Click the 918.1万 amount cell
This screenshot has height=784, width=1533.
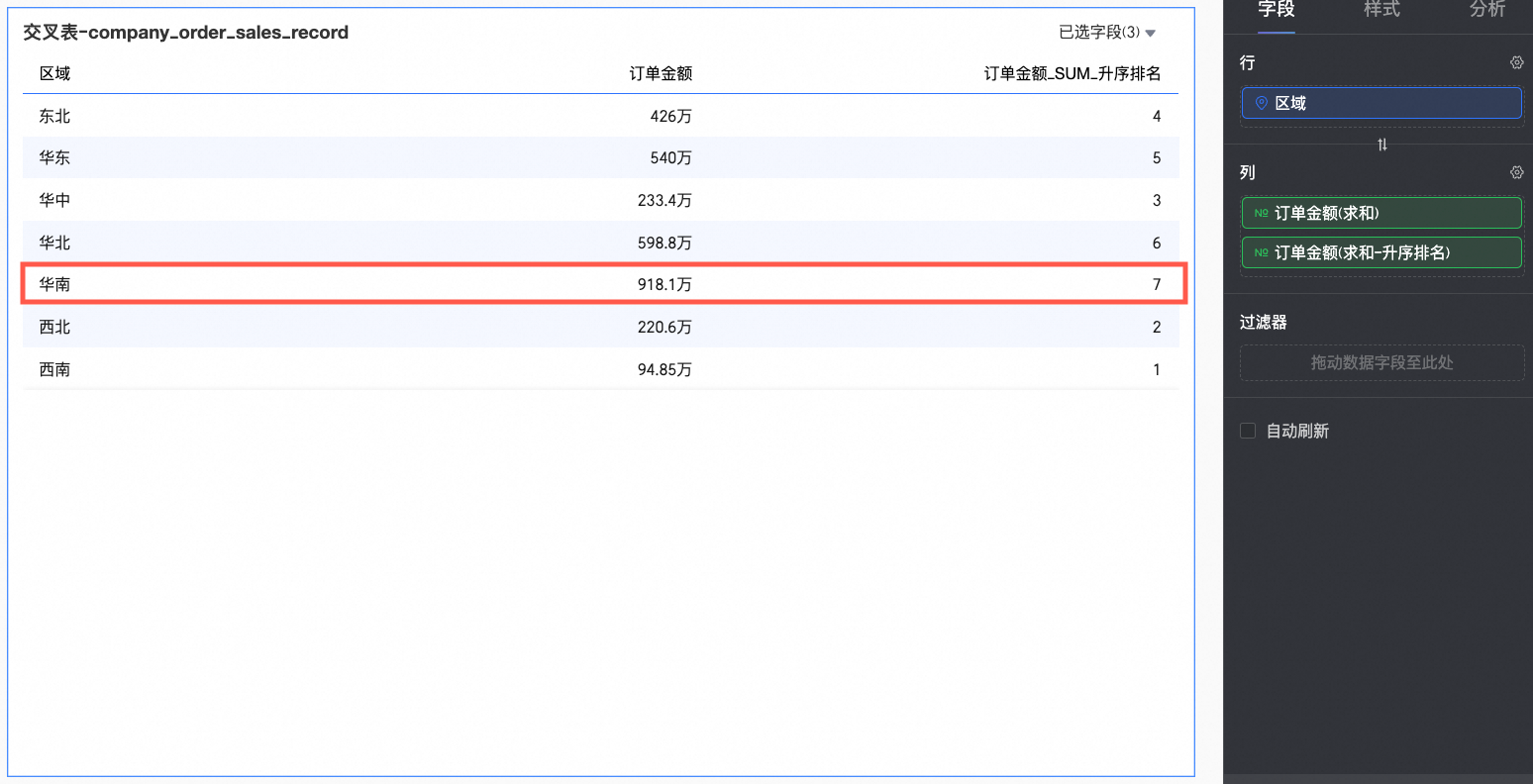[664, 284]
